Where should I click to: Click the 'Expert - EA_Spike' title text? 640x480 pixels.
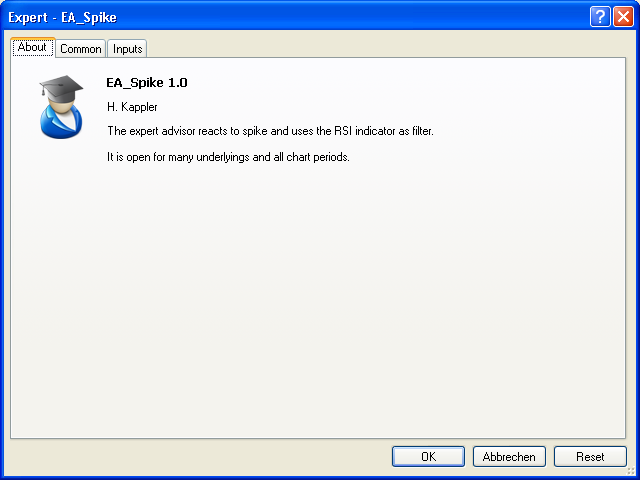pyautogui.click(x=62, y=17)
